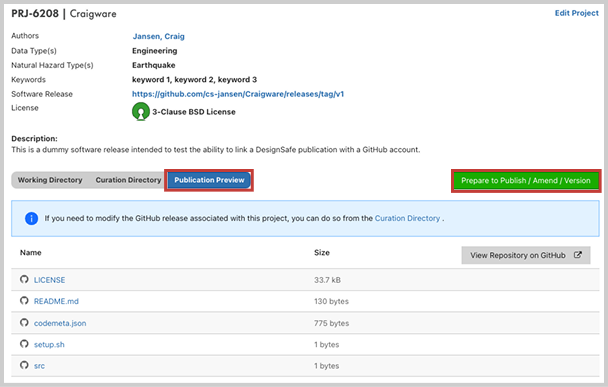Image resolution: width=608 pixels, height=387 pixels.
Task: Open the LICENSE file link
Action: (x=49, y=280)
